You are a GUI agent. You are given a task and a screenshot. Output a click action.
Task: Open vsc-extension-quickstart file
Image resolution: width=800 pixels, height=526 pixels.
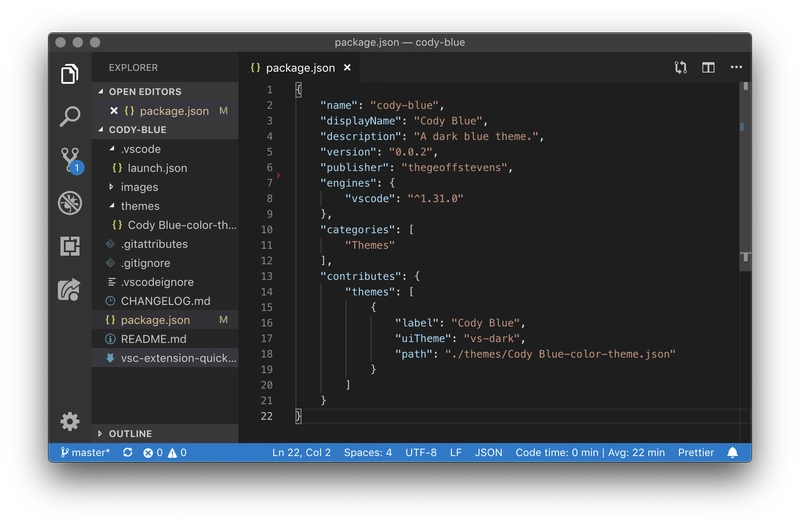[165, 358]
